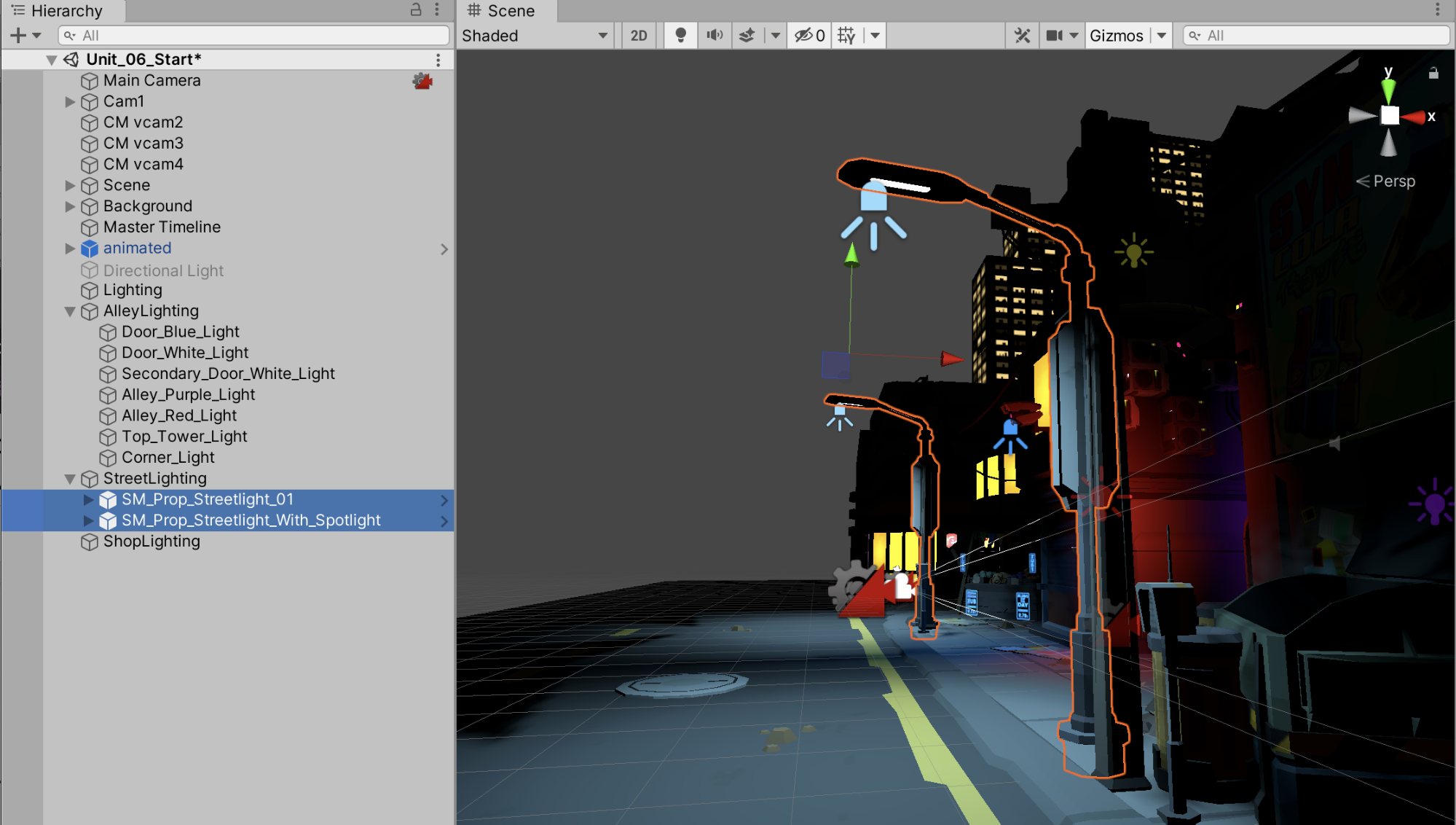Click the scene camera settings icon
The width and height of the screenshot is (1456, 825).
[x=1054, y=35]
